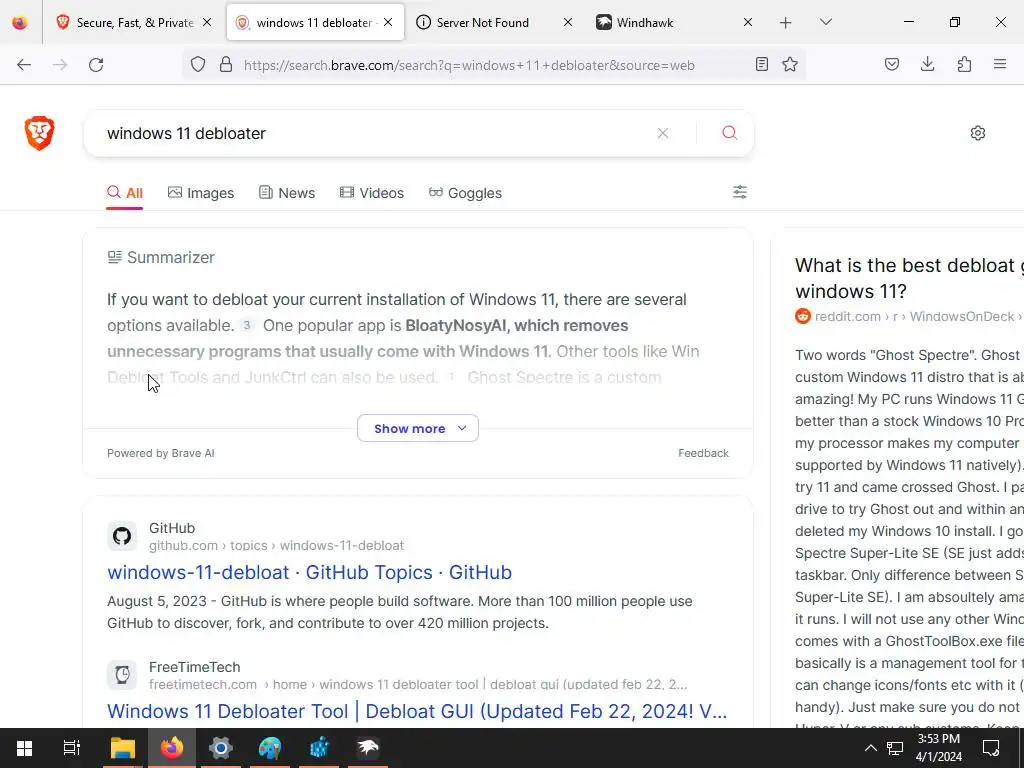This screenshot has width=1024, height=768.
Task: Select the All results tab
Action: (x=125, y=193)
